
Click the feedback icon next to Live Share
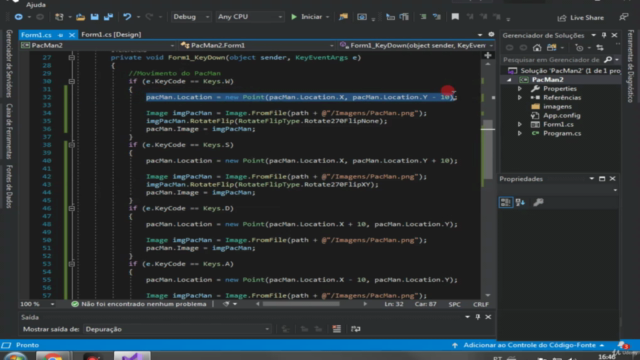[x=623, y=17]
